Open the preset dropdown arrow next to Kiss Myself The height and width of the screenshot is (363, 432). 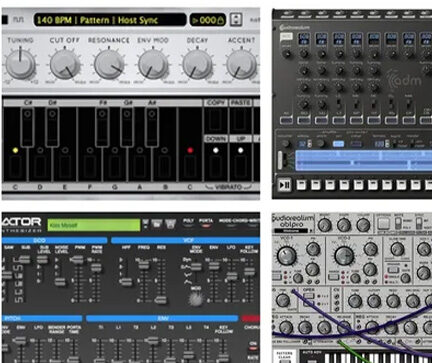click(146, 224)
